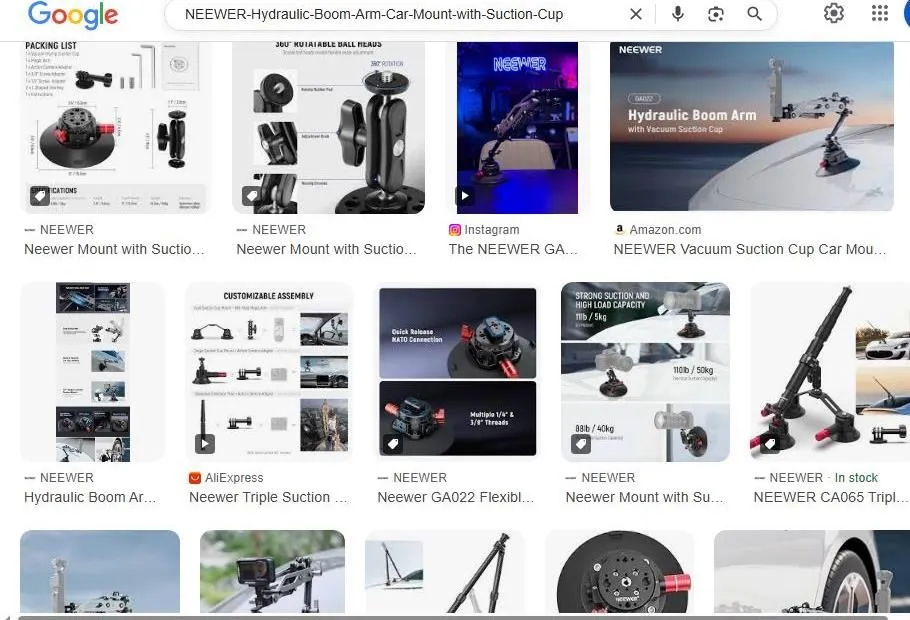Open the Hydraulic Boom Arm Amazon image
Viewport: 910px width, 620px height.
752,127
